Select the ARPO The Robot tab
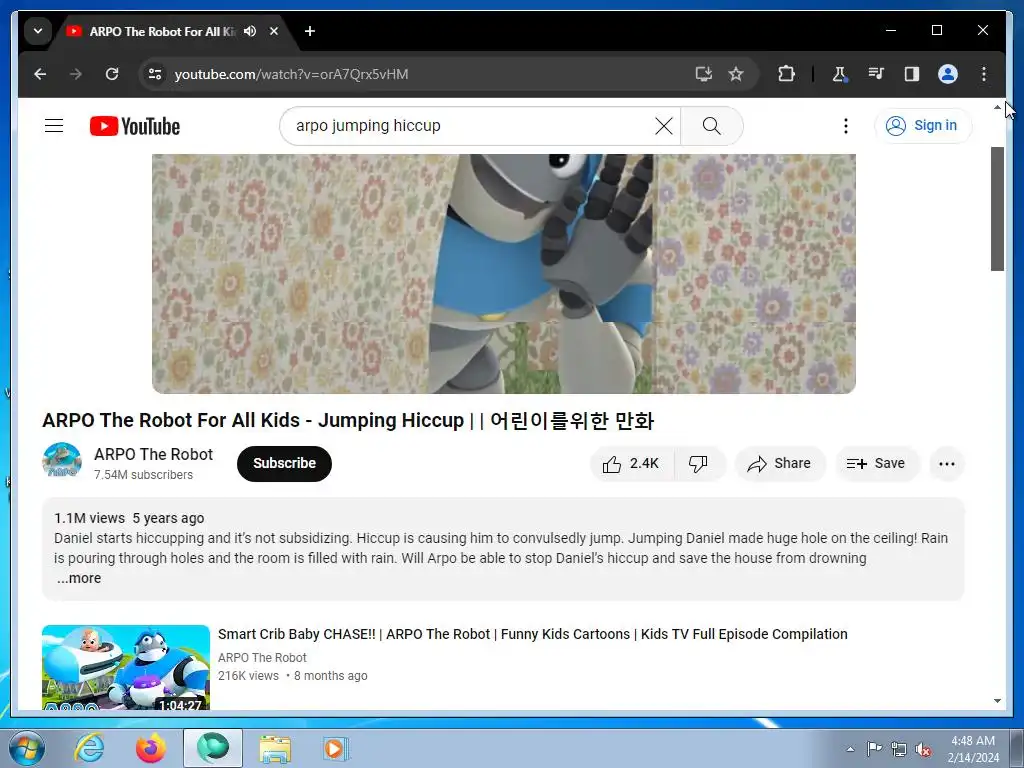Image resolution: width=1024 pixels, height=768 pixels. [x=162, y=31]
